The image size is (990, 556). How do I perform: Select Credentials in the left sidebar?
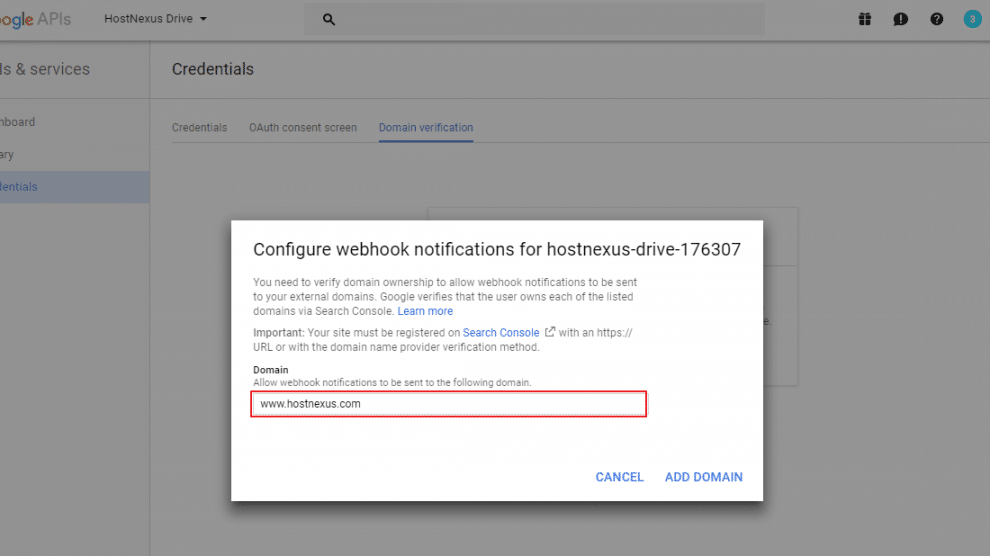[75, 187]
